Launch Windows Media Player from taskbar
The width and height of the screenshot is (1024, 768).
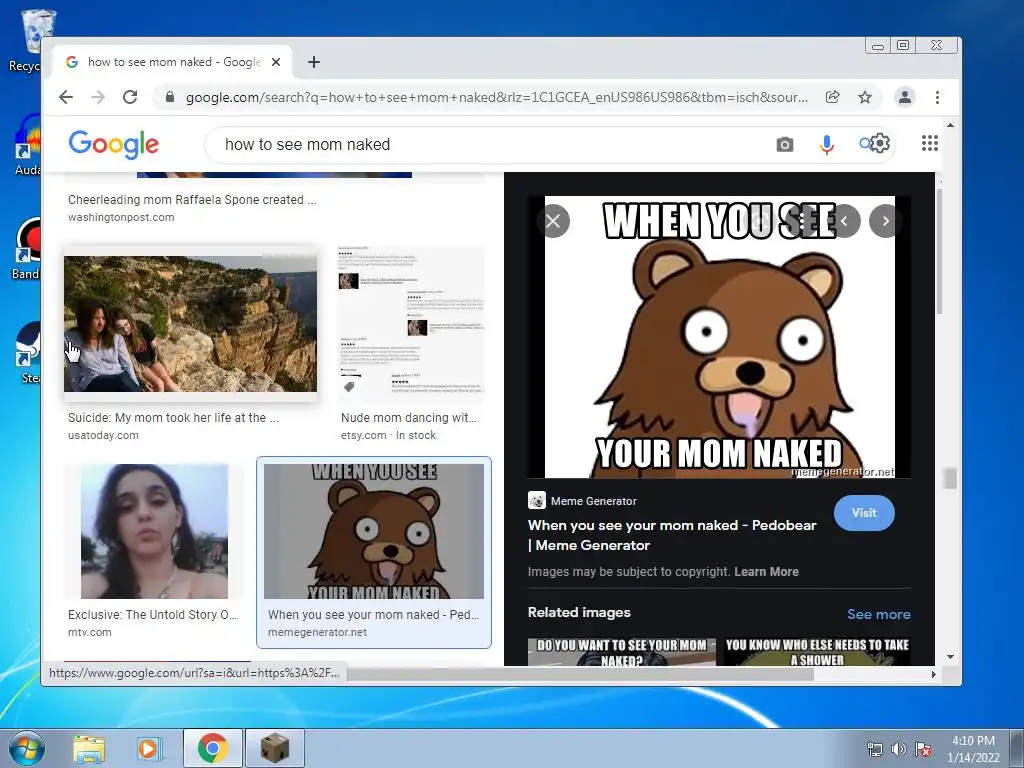click(150, 748)
